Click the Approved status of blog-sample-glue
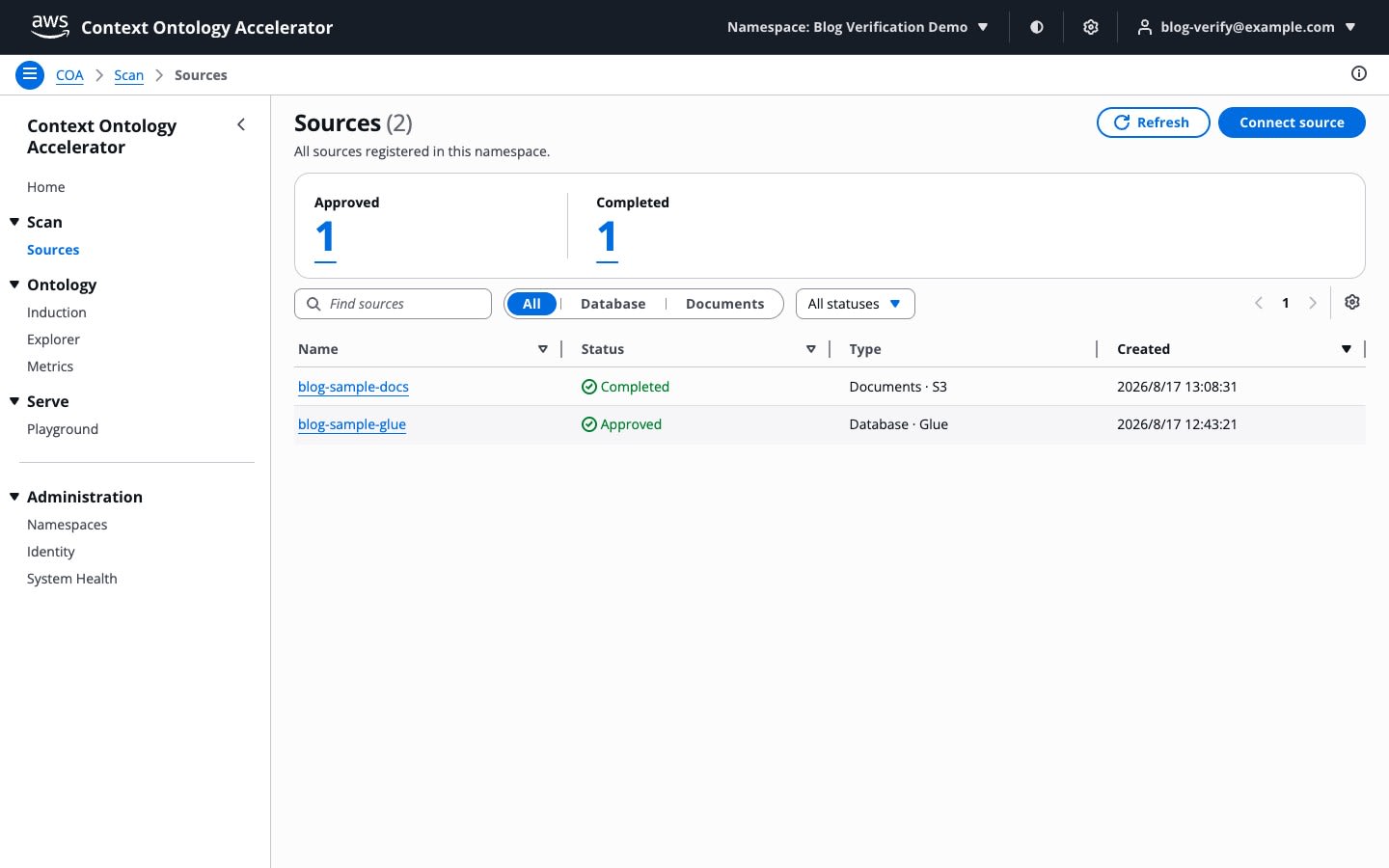 pos(621,424)
